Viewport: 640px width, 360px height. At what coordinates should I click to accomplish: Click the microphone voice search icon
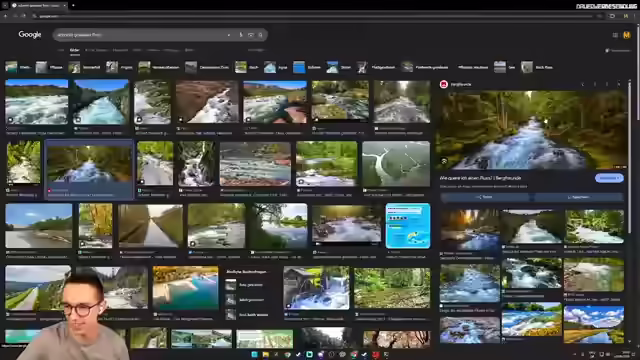click(x=241, y=35)
